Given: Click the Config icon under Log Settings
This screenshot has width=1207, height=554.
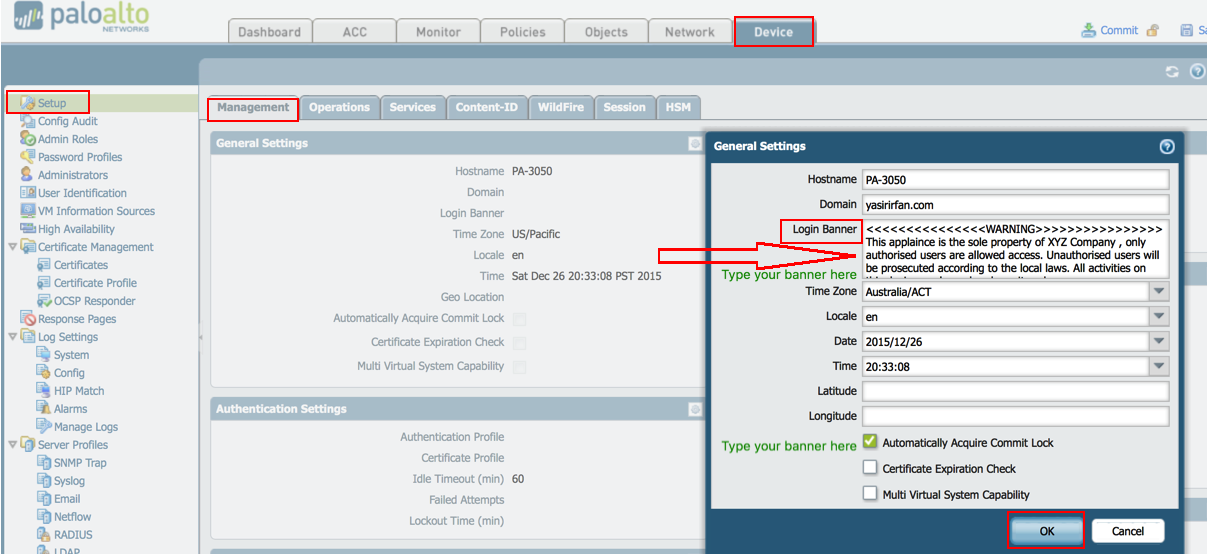Looking at the screenshot, I should [x=44, y=373].
